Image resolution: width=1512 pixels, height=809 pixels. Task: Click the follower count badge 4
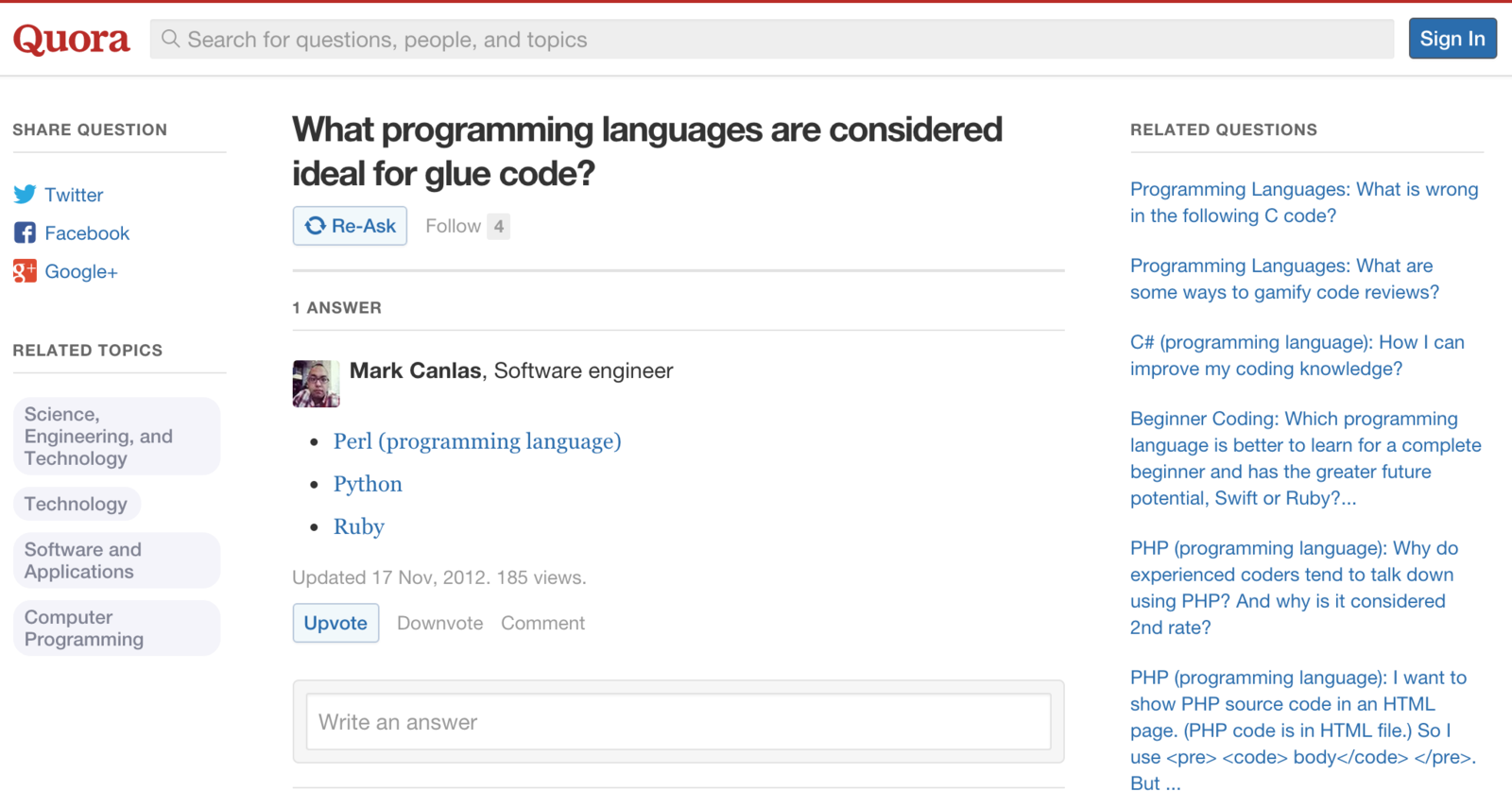click(499, 226)
